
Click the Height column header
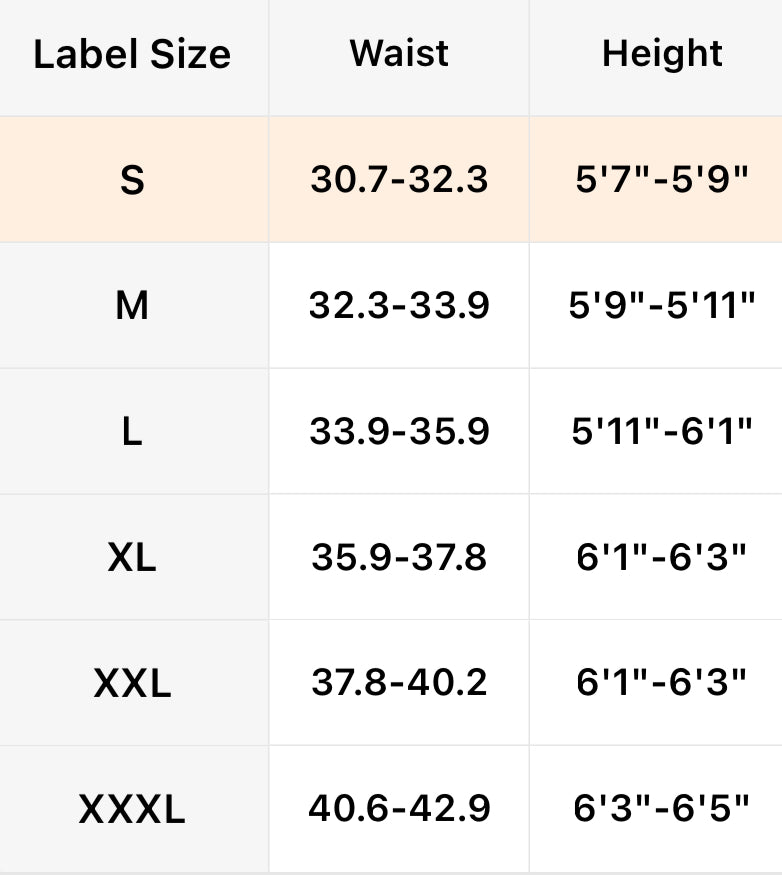point(662,54)
